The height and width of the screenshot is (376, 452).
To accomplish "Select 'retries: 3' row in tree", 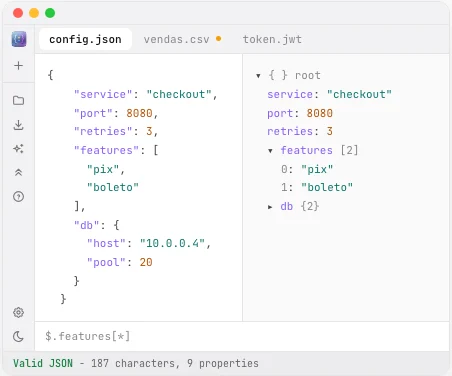I will tap(300, 131).
